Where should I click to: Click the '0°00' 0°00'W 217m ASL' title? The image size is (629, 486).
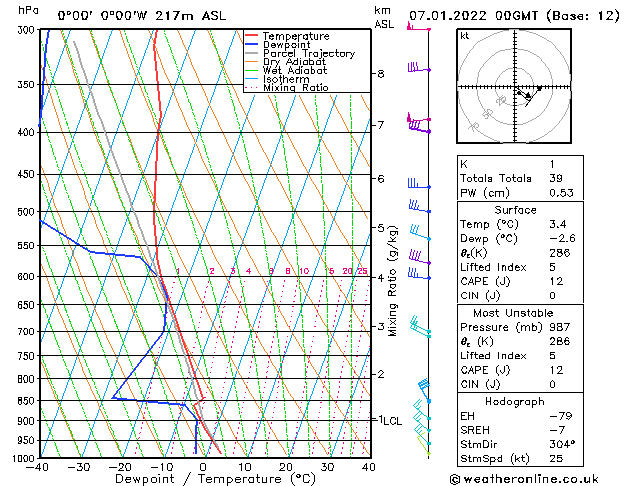(x=142, y=16)
